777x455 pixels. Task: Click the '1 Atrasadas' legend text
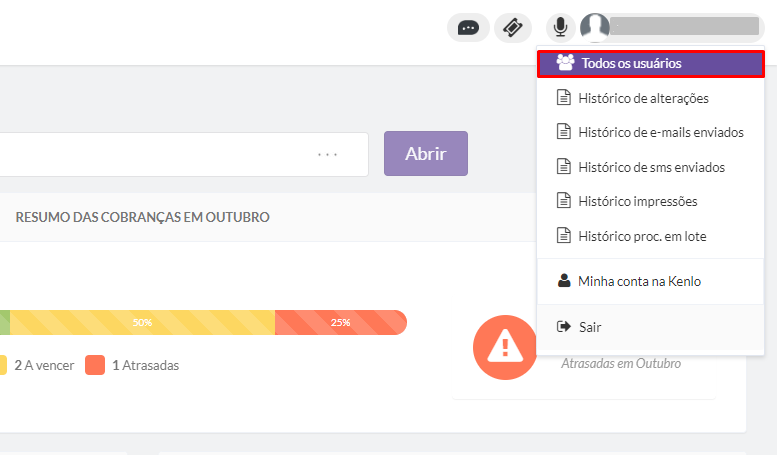[146, 365]
